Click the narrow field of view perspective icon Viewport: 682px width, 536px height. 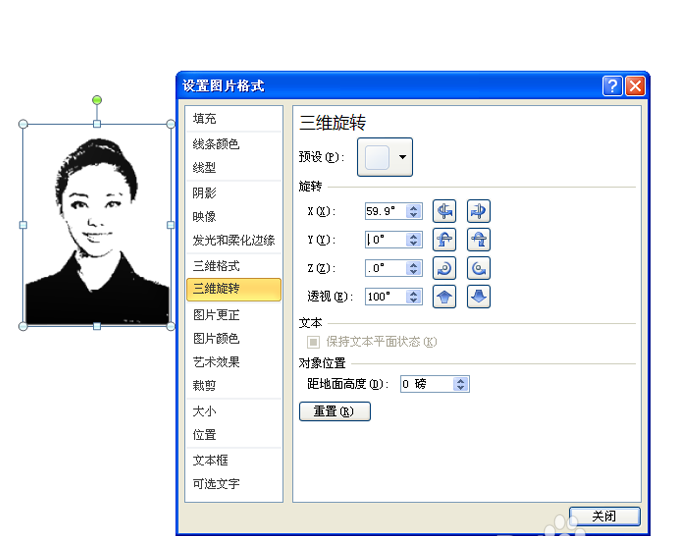point(444,297)
